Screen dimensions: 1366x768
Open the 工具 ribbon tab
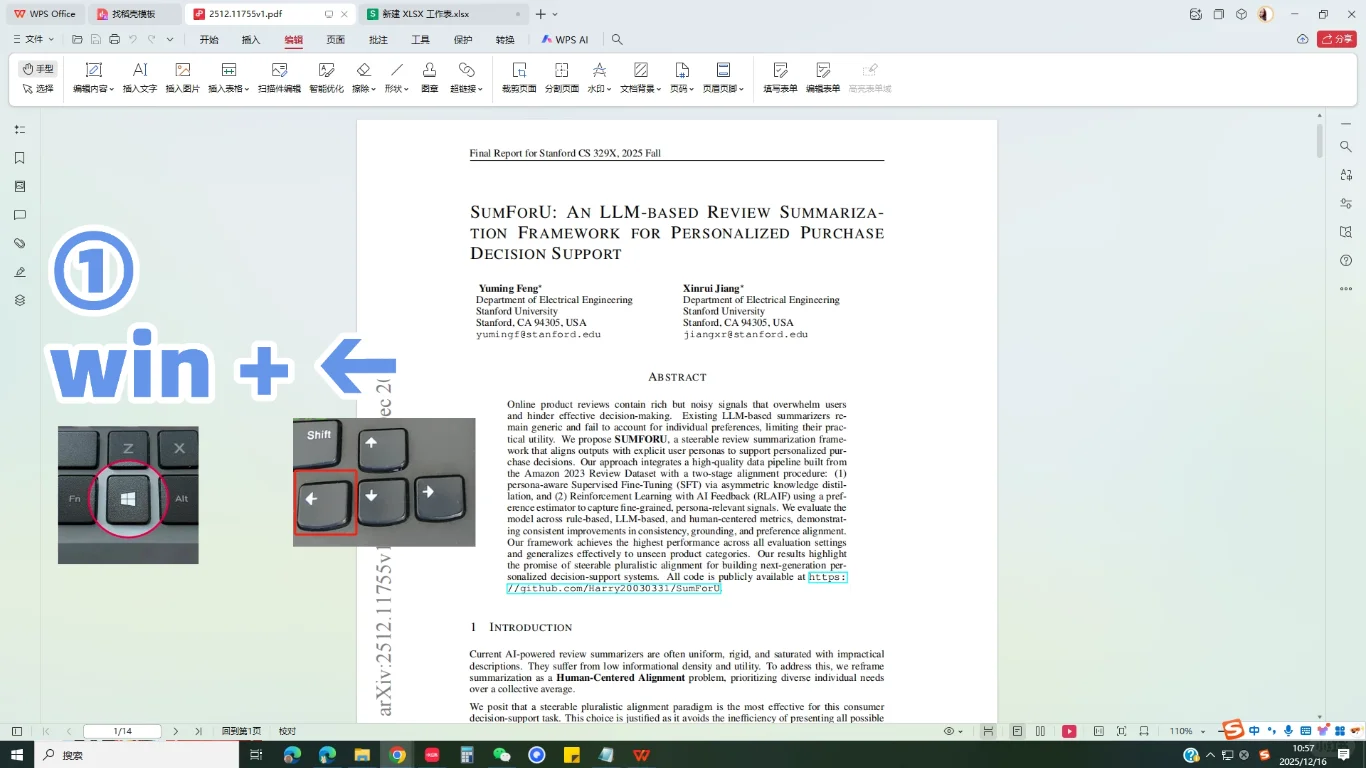pyautogui.click(x=421, y=40)
